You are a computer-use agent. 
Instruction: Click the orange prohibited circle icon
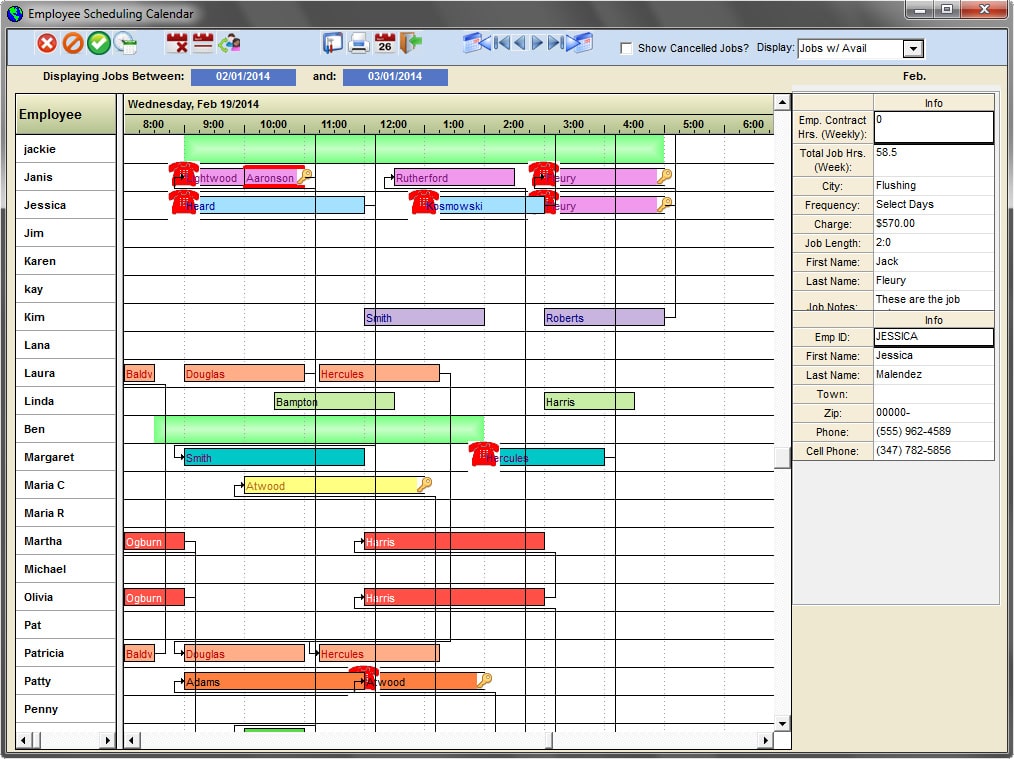tap(73, 43)
